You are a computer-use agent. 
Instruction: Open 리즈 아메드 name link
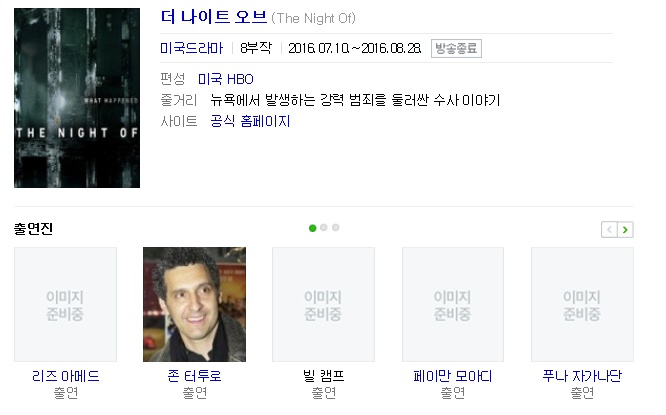[x=65, y=376]
